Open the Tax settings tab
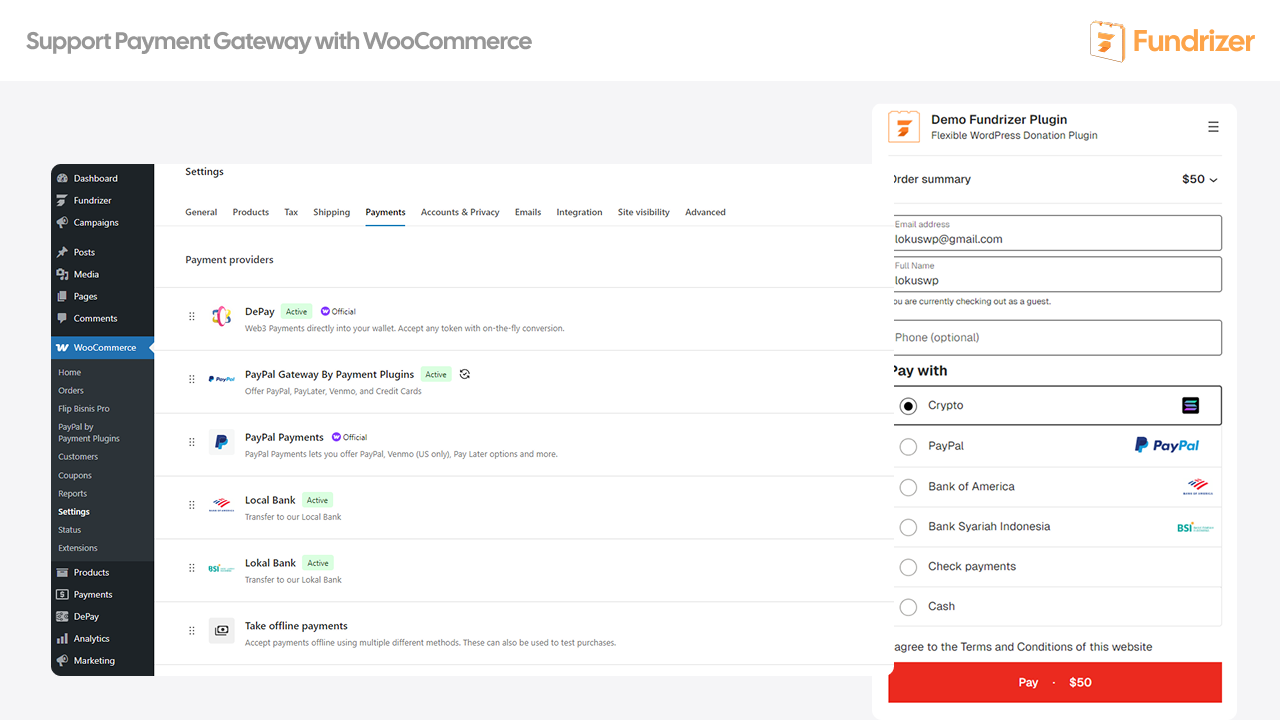1280x720 pixels. coord(291,212)
